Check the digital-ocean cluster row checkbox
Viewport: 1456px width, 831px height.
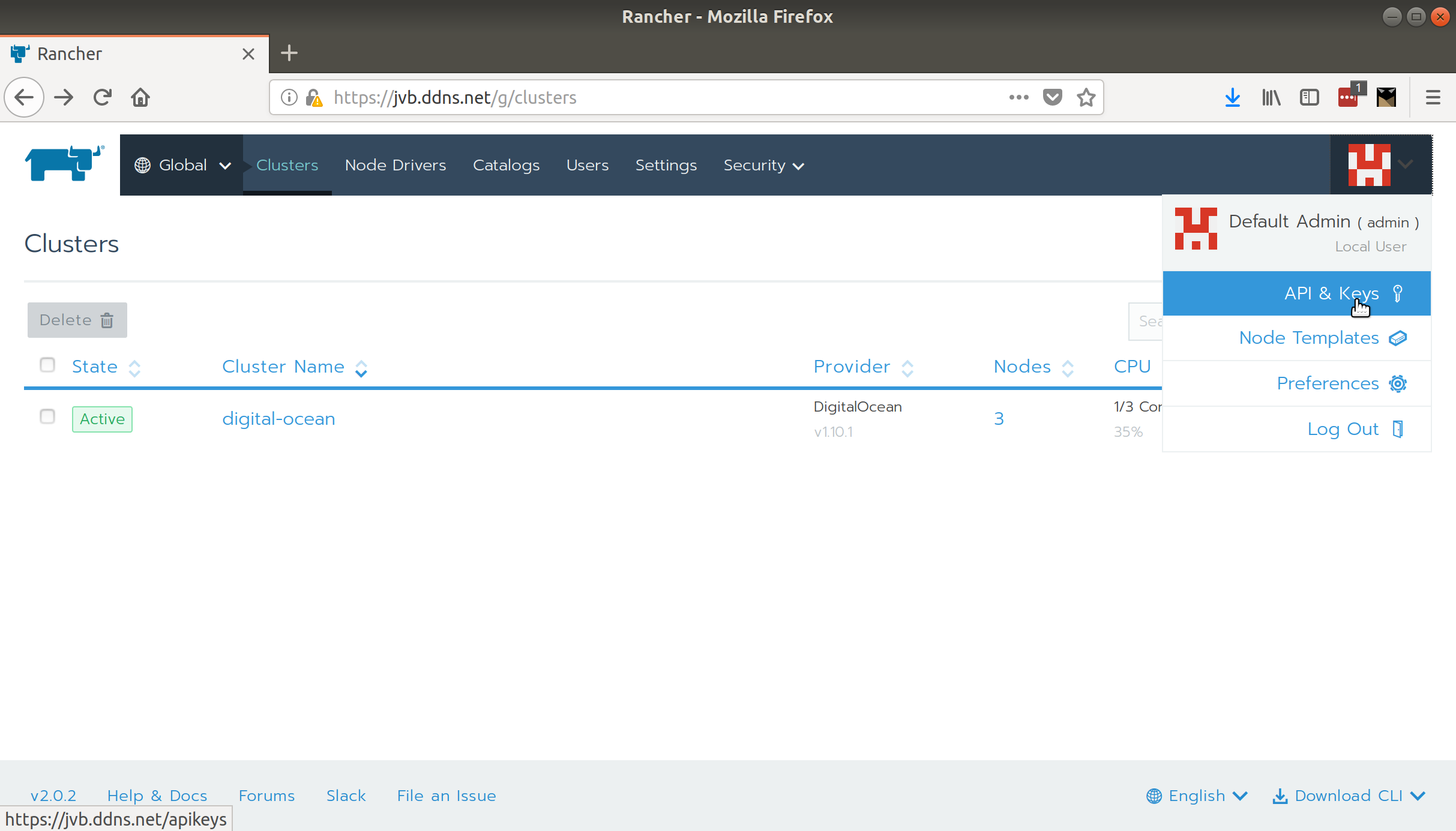click(x=47, y=416)
